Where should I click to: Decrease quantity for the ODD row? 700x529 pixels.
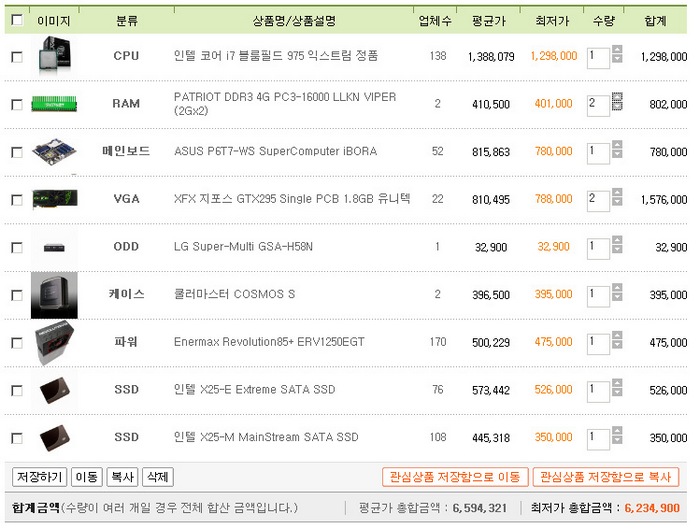click(617, 249)
